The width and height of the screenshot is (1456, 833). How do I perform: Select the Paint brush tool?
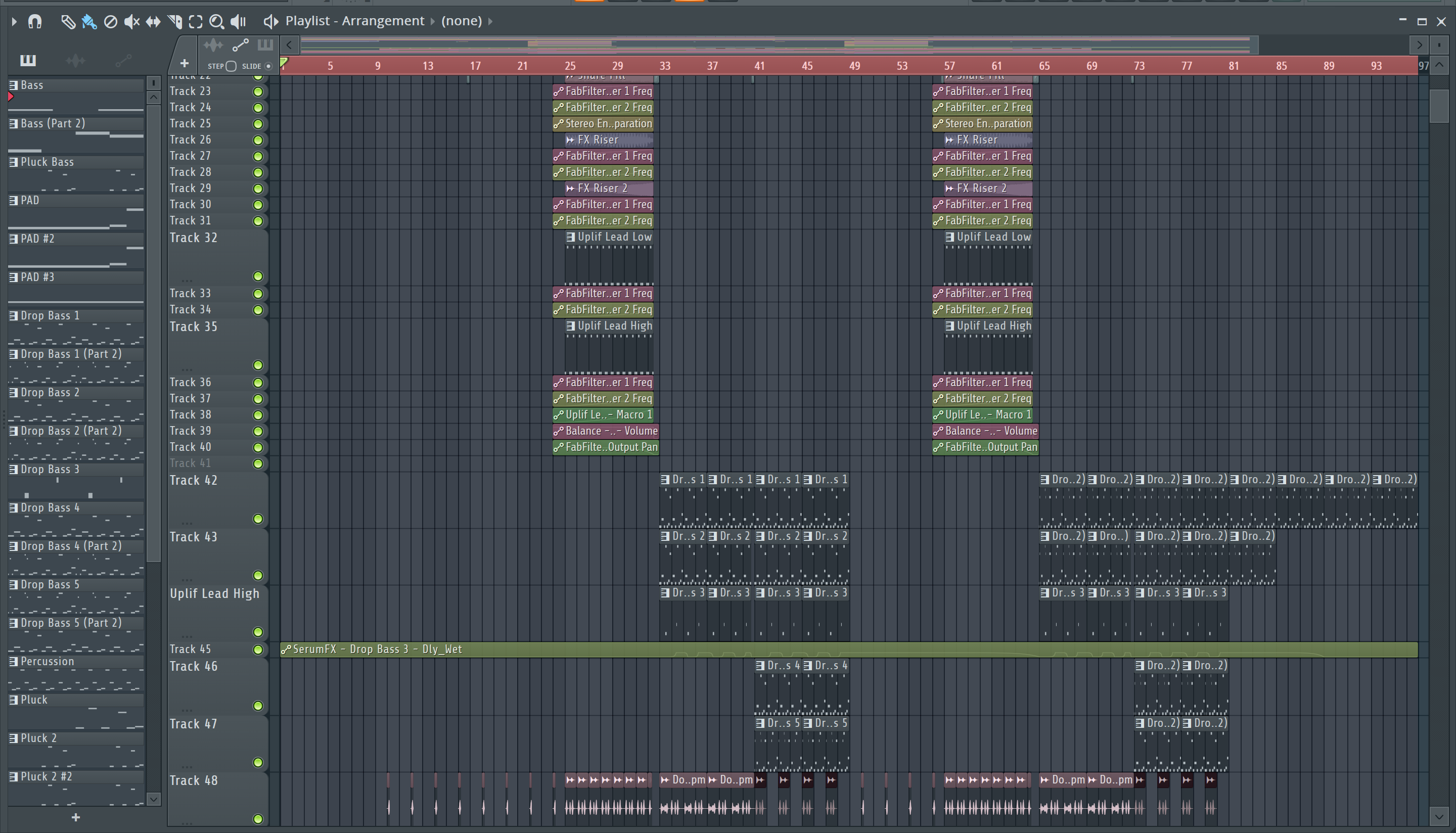pos(89,21)
